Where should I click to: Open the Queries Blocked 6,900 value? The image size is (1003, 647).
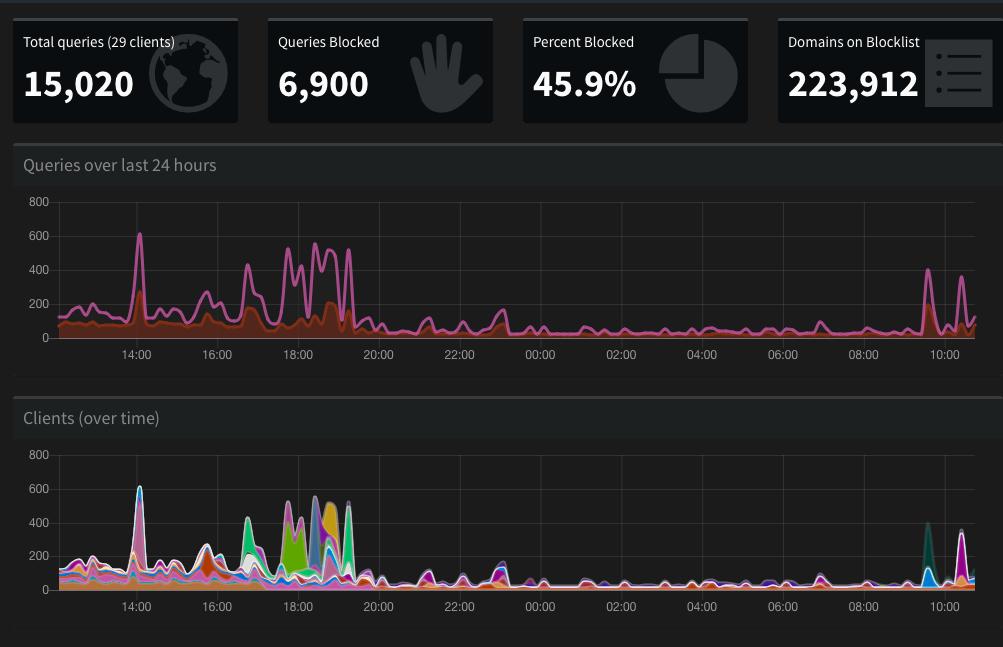point(323,84)
